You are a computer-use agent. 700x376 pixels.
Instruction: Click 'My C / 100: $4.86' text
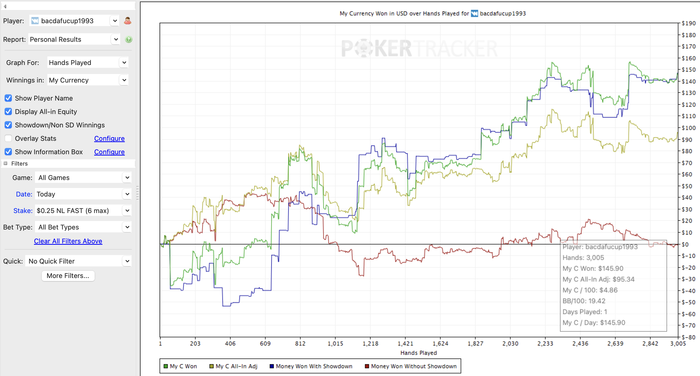coord(590,290)
